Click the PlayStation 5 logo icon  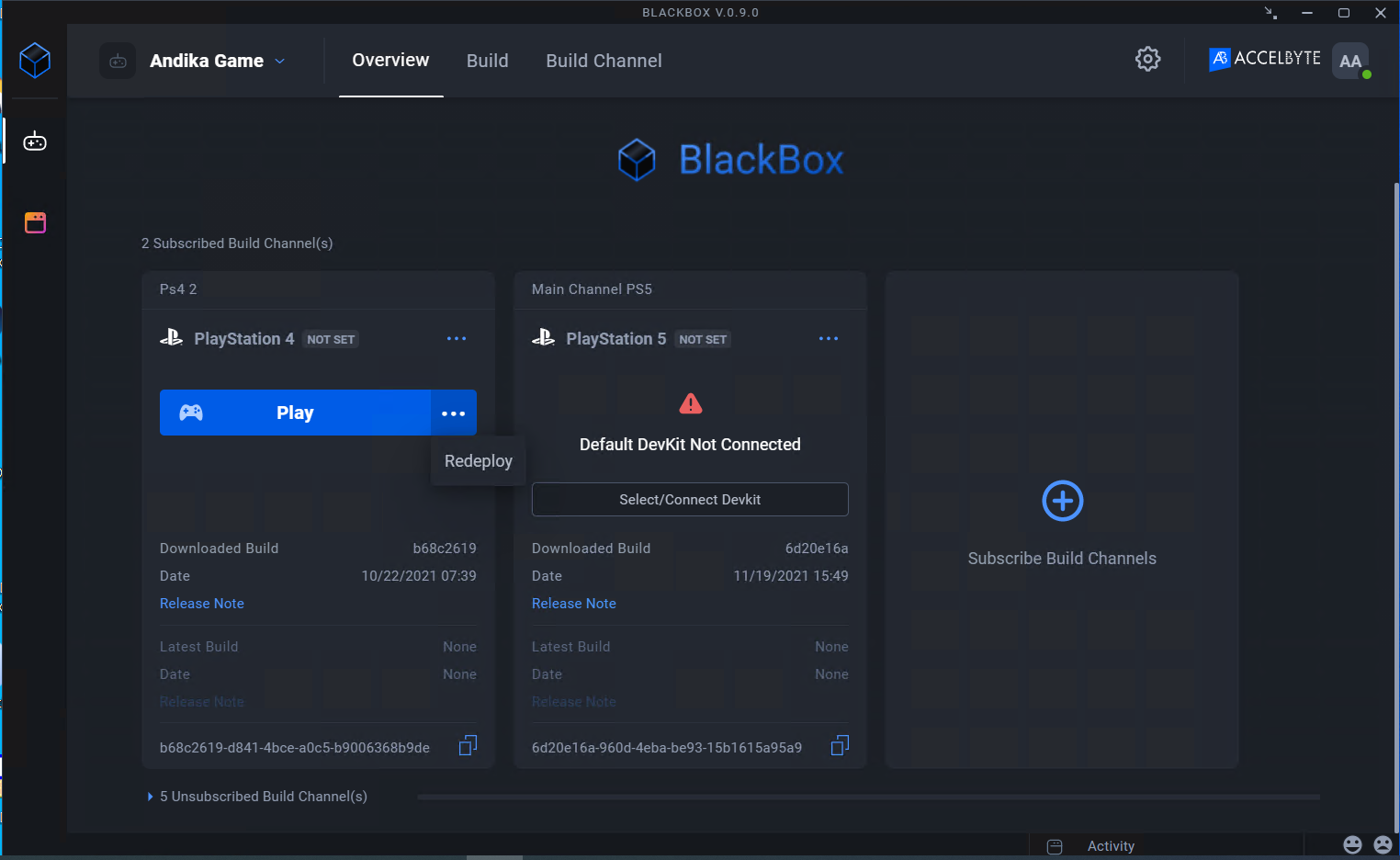(x=543, y=338)
